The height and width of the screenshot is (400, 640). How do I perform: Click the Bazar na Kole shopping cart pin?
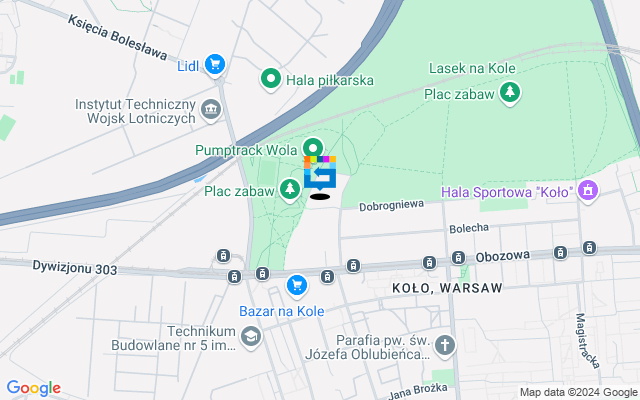tap(297, 286)
